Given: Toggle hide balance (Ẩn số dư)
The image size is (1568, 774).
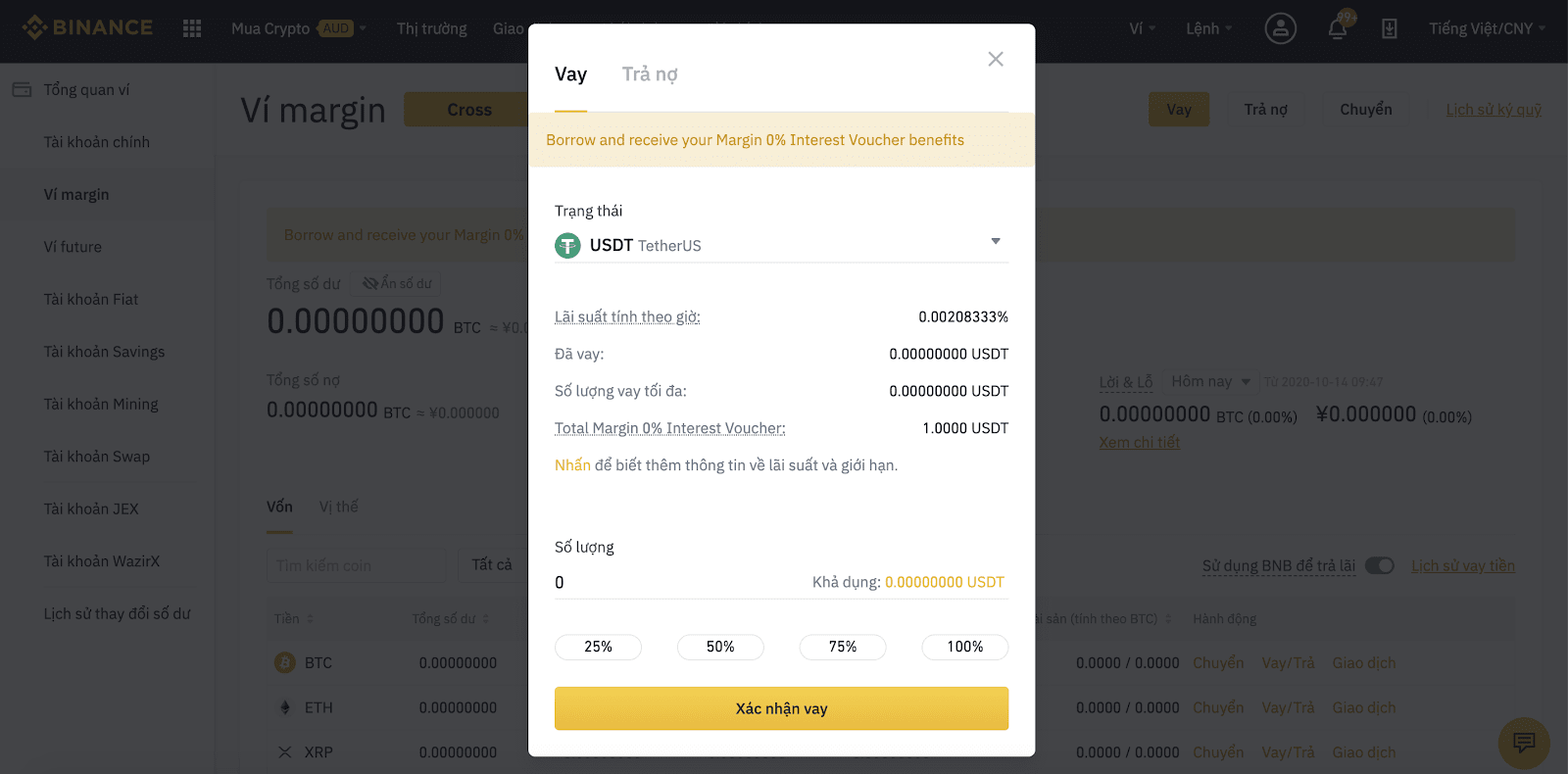Looking at the screenshot, I should tap(396, 283).
